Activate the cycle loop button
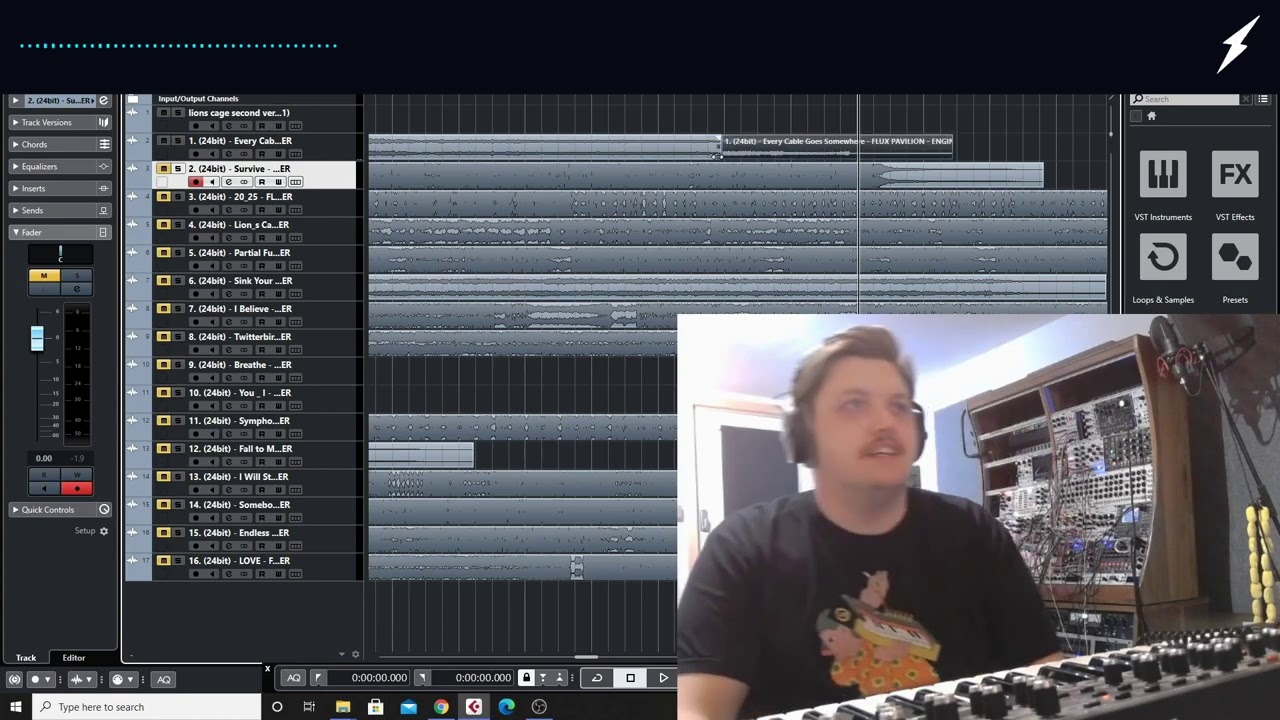The height and width of the screenshot is (720, 1280). (x=597, y=678)
